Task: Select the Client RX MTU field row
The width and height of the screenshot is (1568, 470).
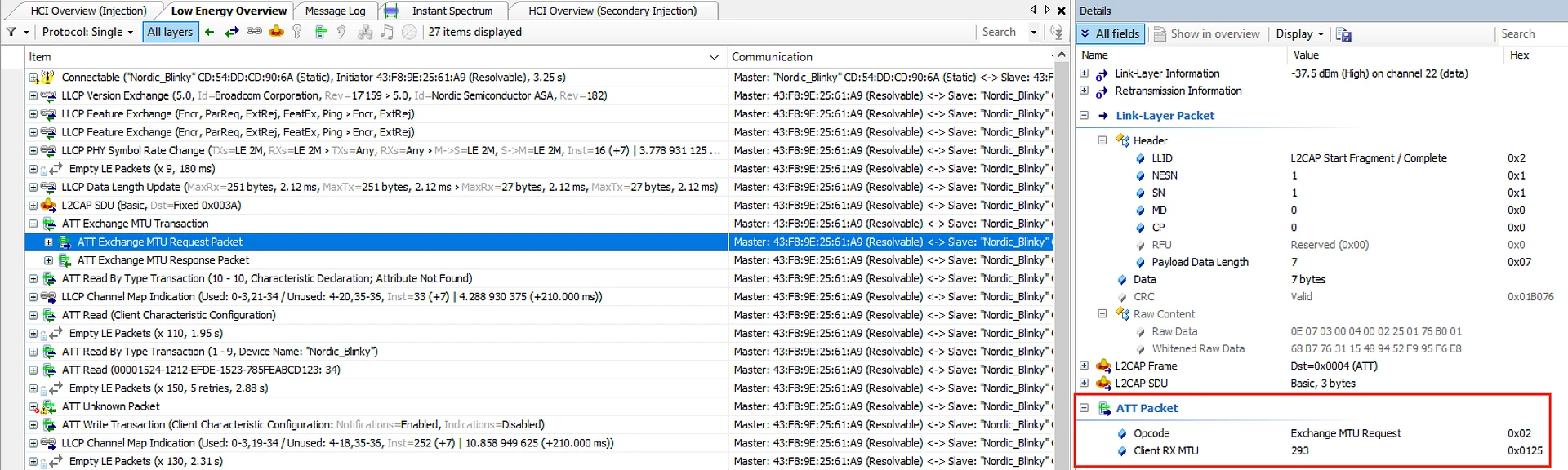Action: point(1321,451)
